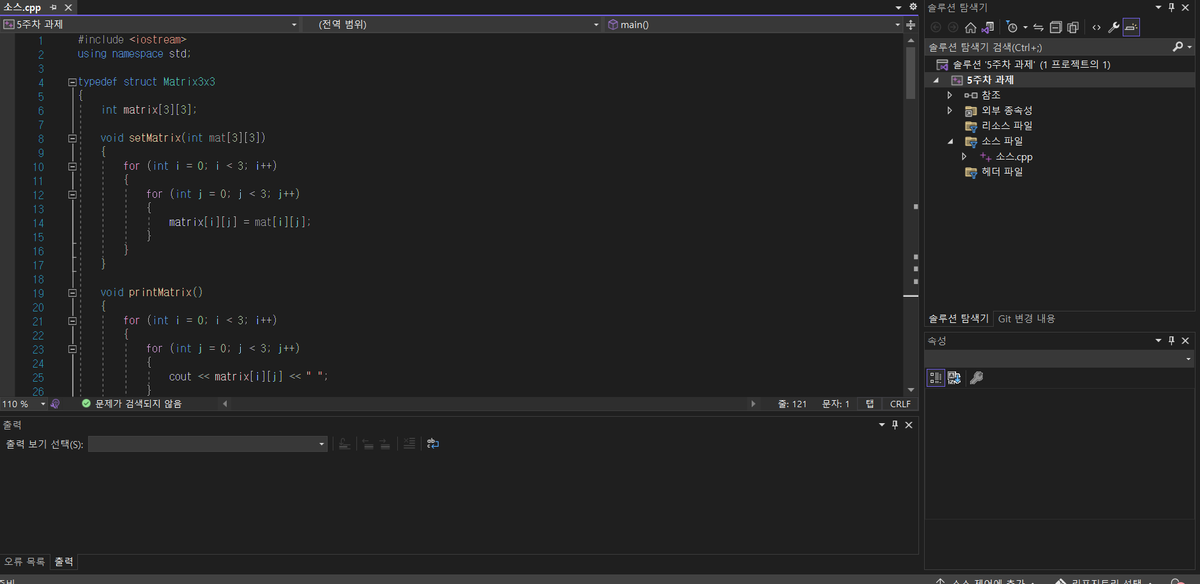Screen dimensions: 1200x584
Task: Click Property Pages wrench icon in Properties panel
Action: [x=977, y=377]
